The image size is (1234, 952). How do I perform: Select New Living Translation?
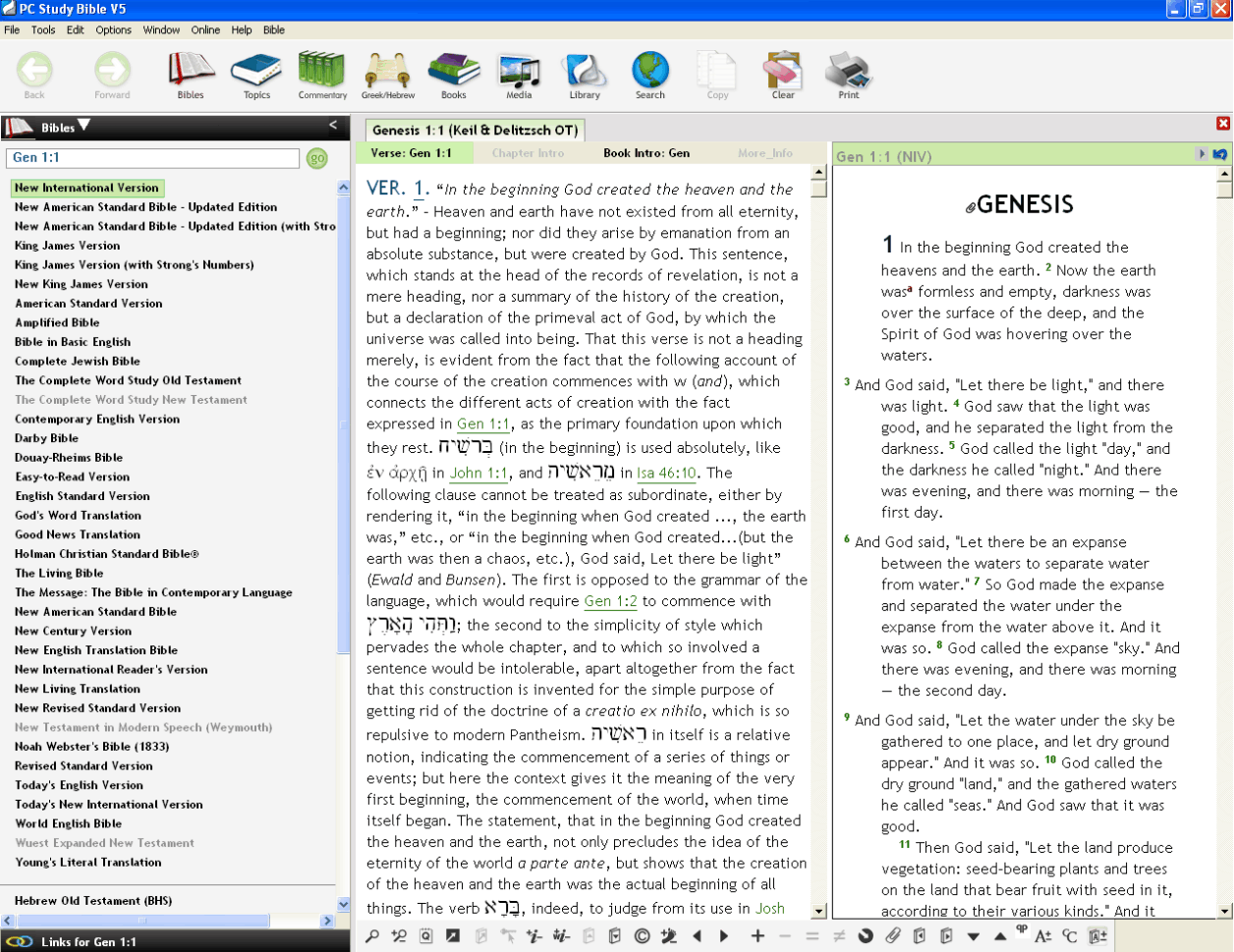[78, 689]
